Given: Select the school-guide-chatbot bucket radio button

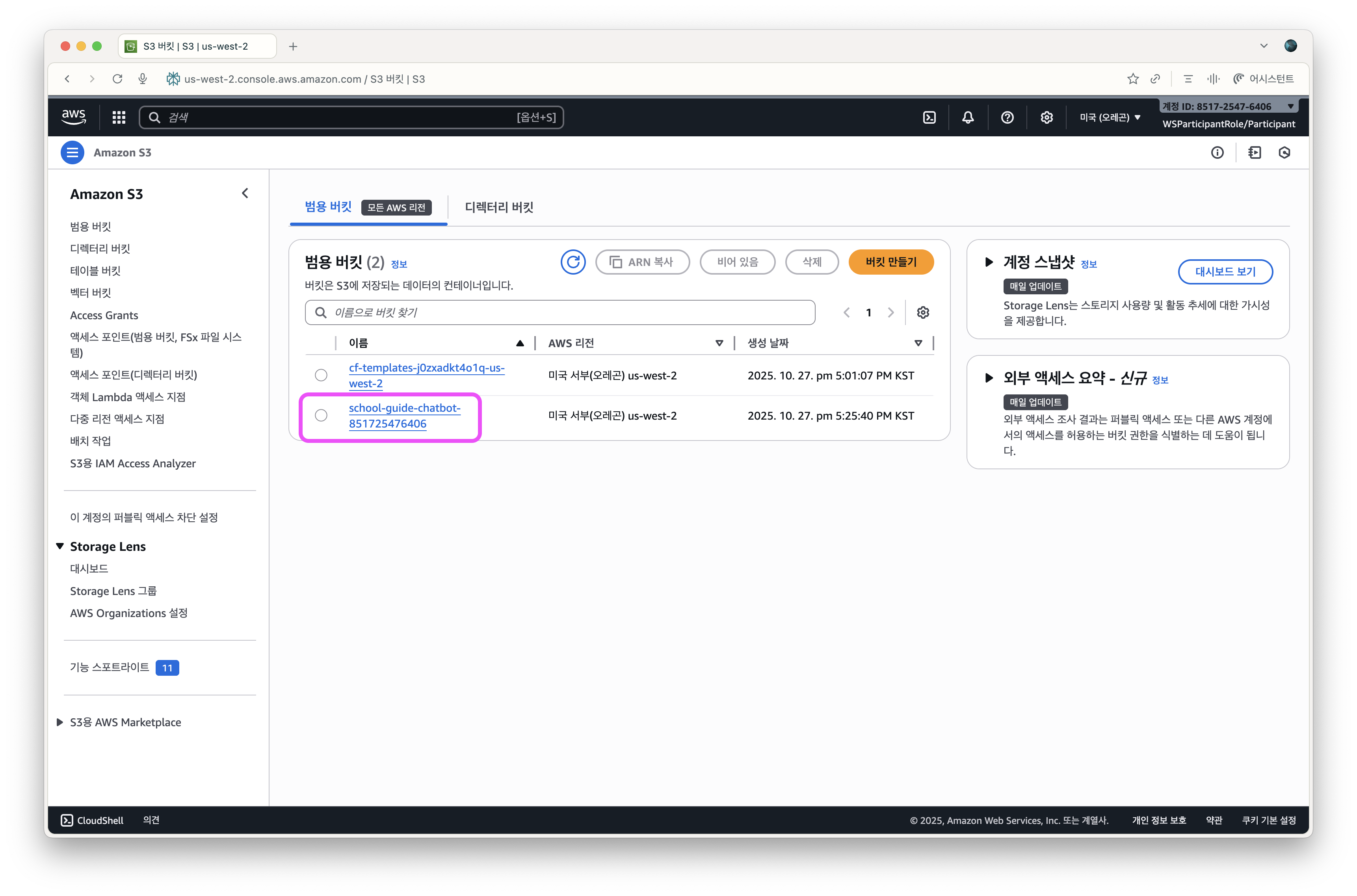Looking at the screenshot, I should tap(321, 415).
